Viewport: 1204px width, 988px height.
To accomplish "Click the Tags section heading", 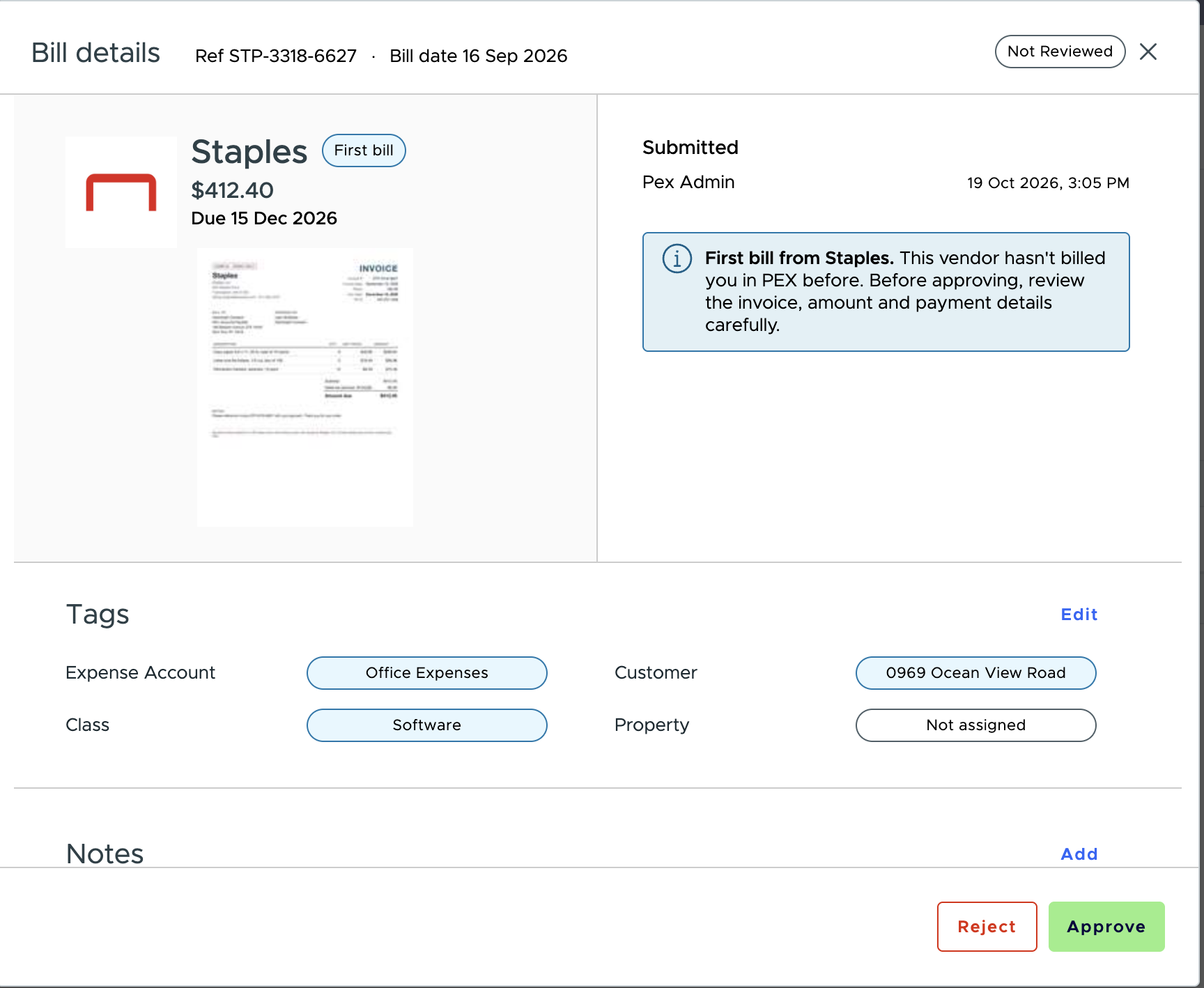I will click(98, 615).
